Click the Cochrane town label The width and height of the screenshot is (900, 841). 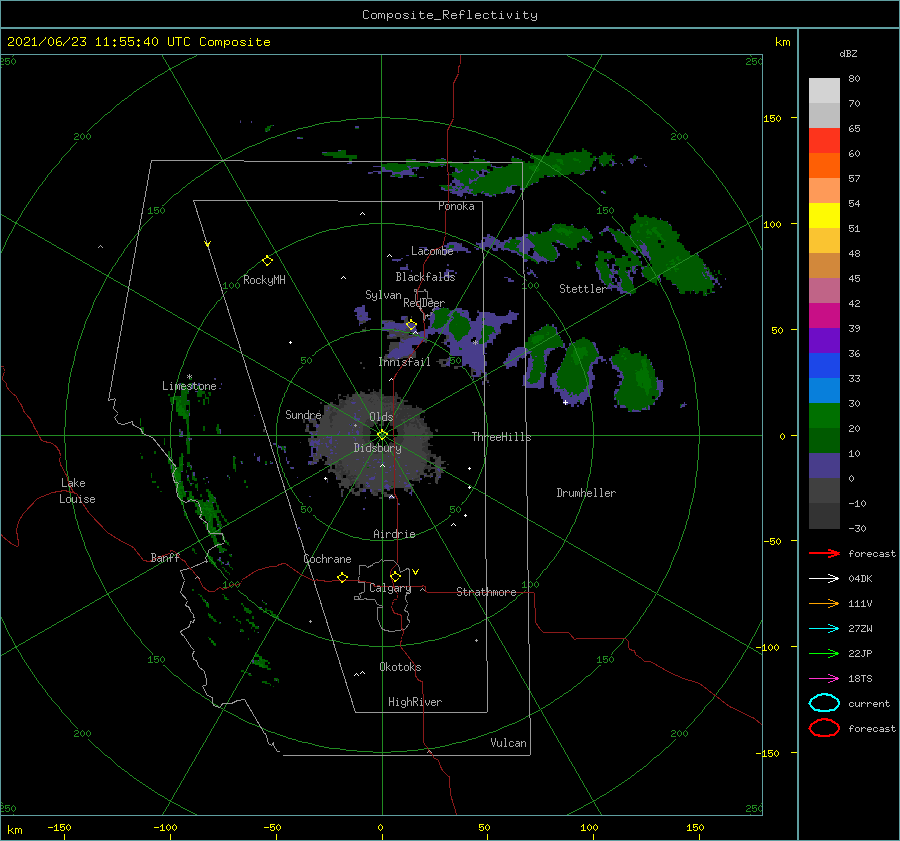327,559
